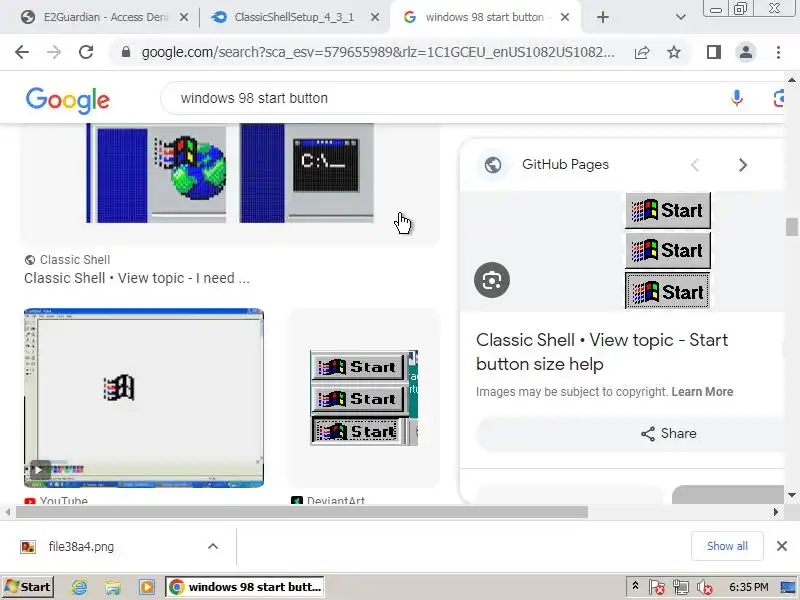This screenshot has height=600, width=800.
Task: Show next image in preview panel
Action: click(743, 165)
